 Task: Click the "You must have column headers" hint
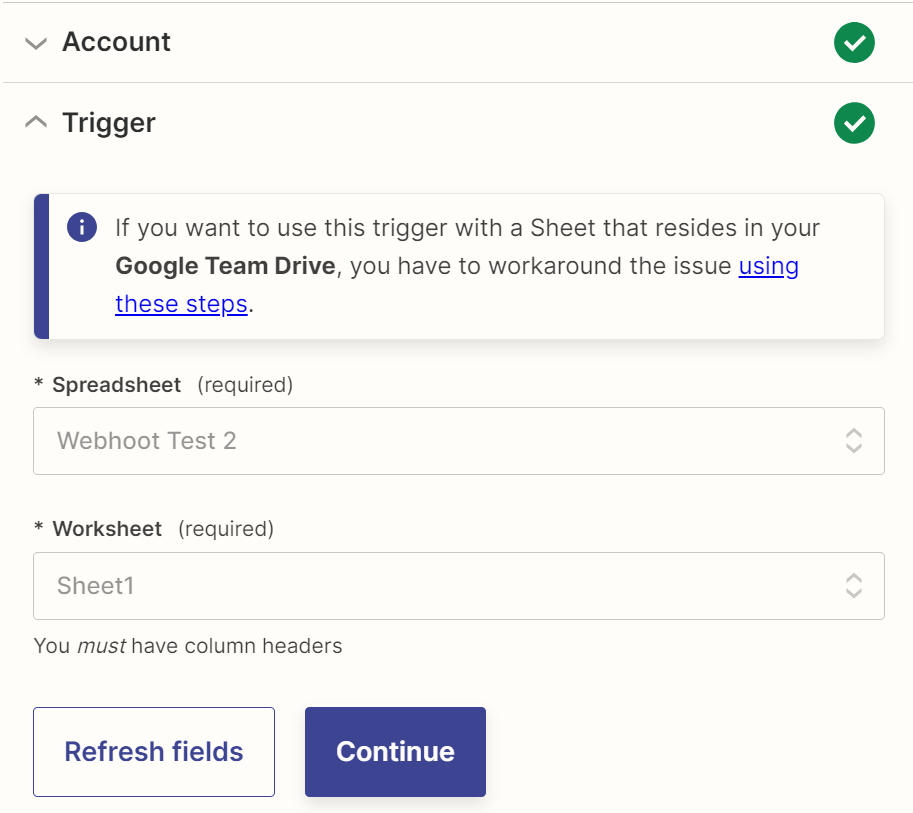coord(188,646)
